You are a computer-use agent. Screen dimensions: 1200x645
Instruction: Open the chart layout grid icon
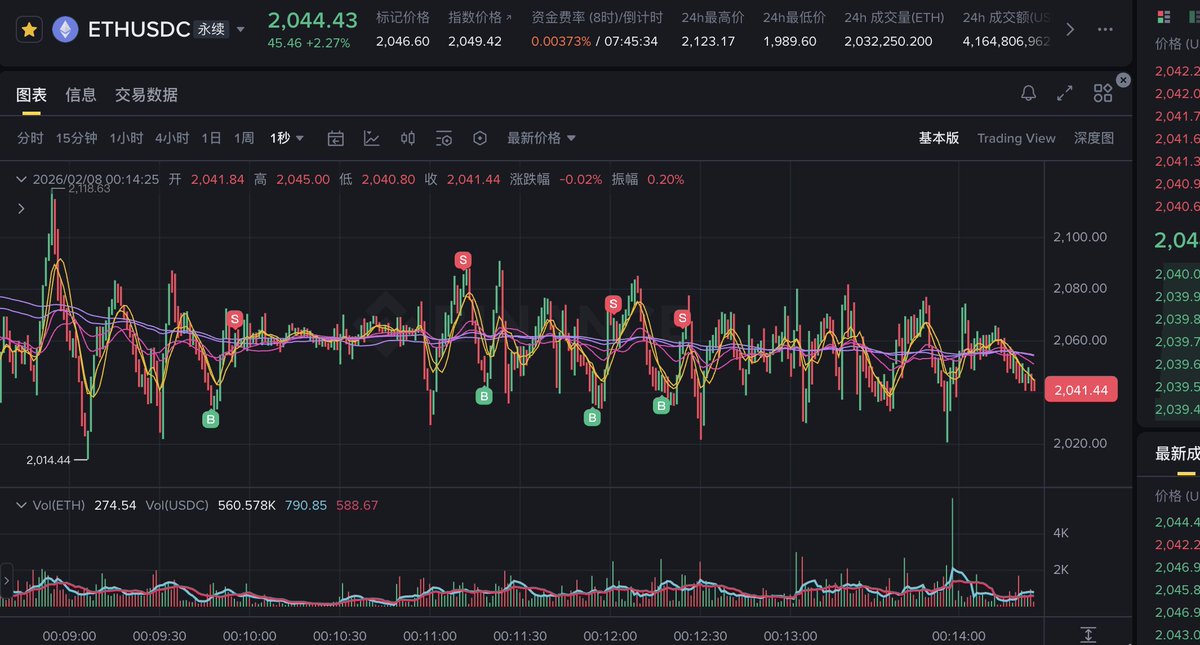point(1102,94)
